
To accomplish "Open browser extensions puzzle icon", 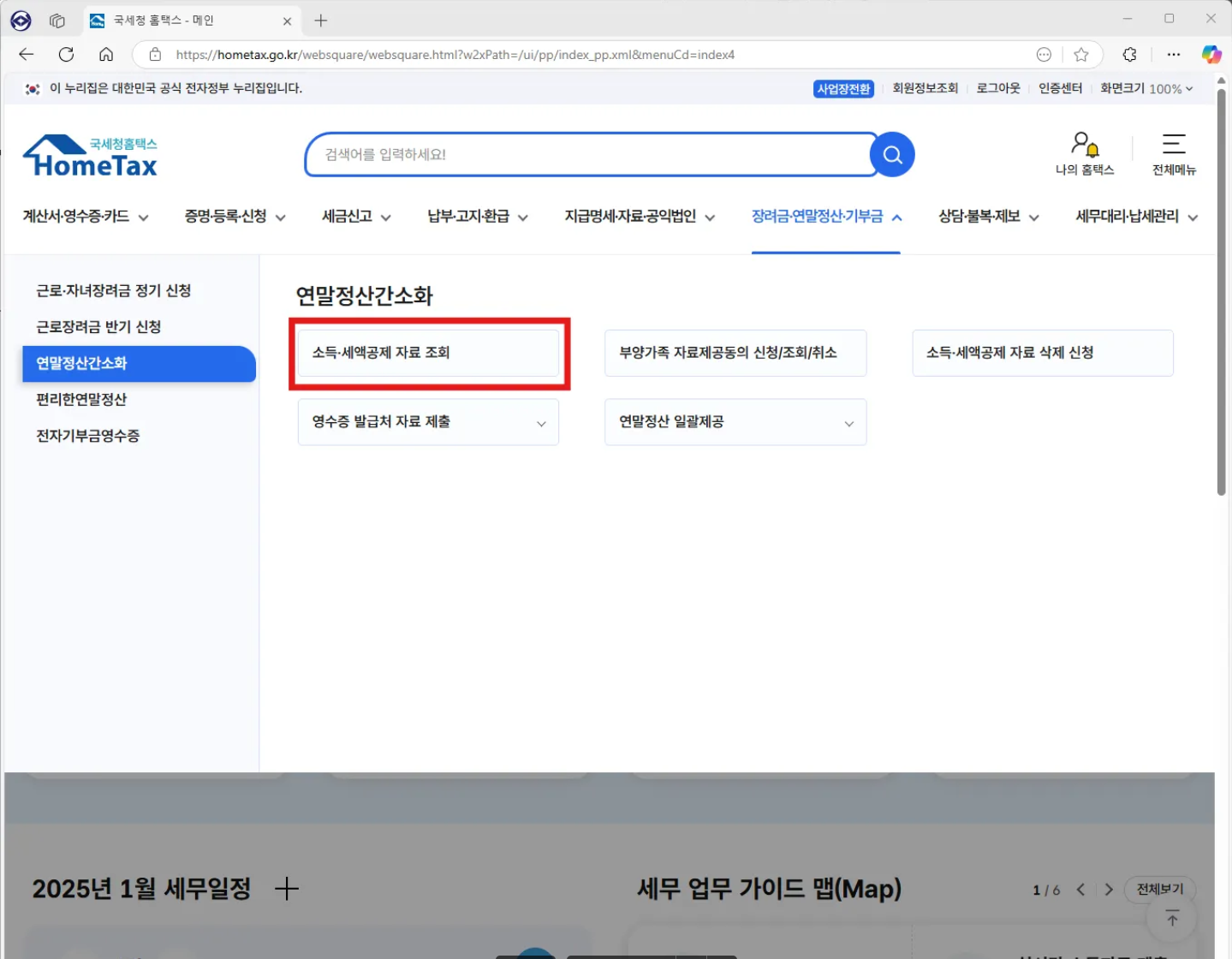I will 1130,55.
